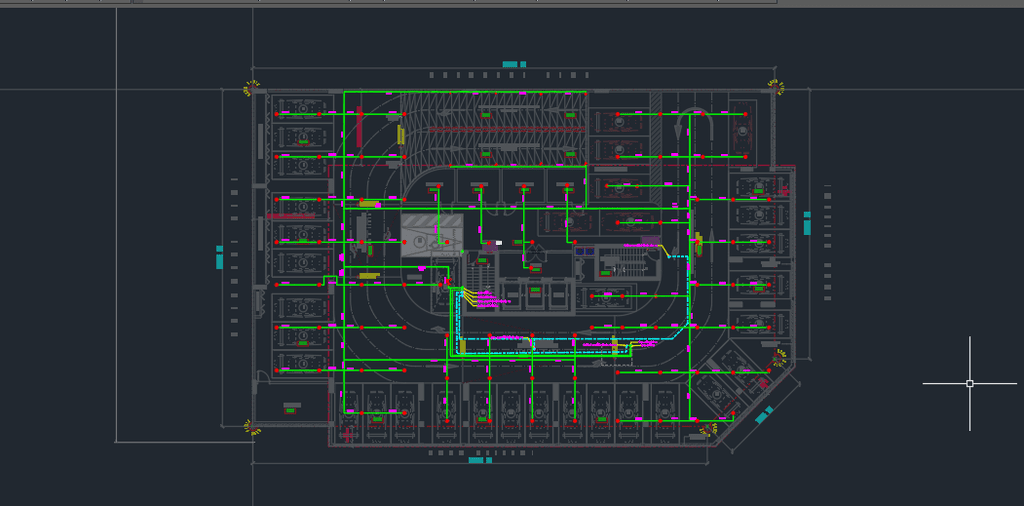Select the cyan dimension label below the plan
Screen dimensions: 1024x506
[481, 460]
